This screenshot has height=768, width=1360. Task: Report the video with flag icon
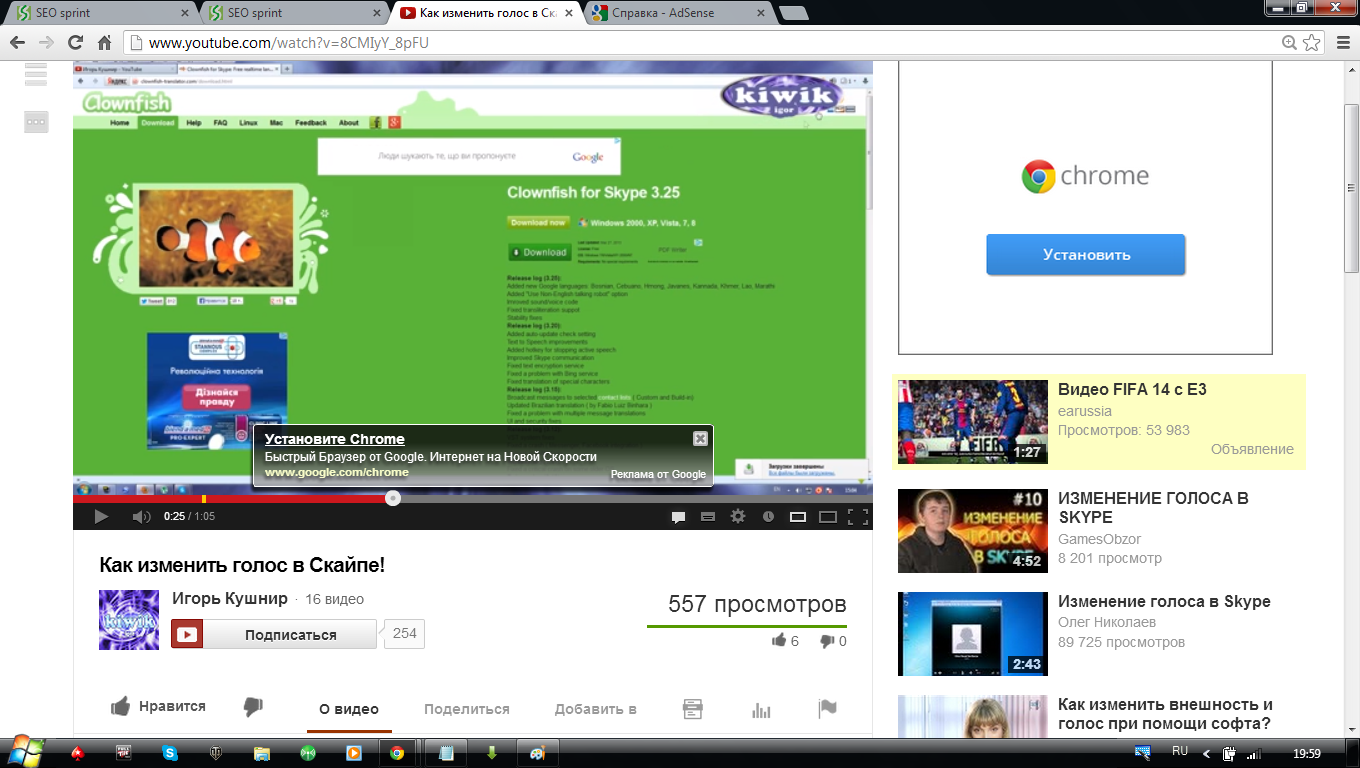pos(827,708)
